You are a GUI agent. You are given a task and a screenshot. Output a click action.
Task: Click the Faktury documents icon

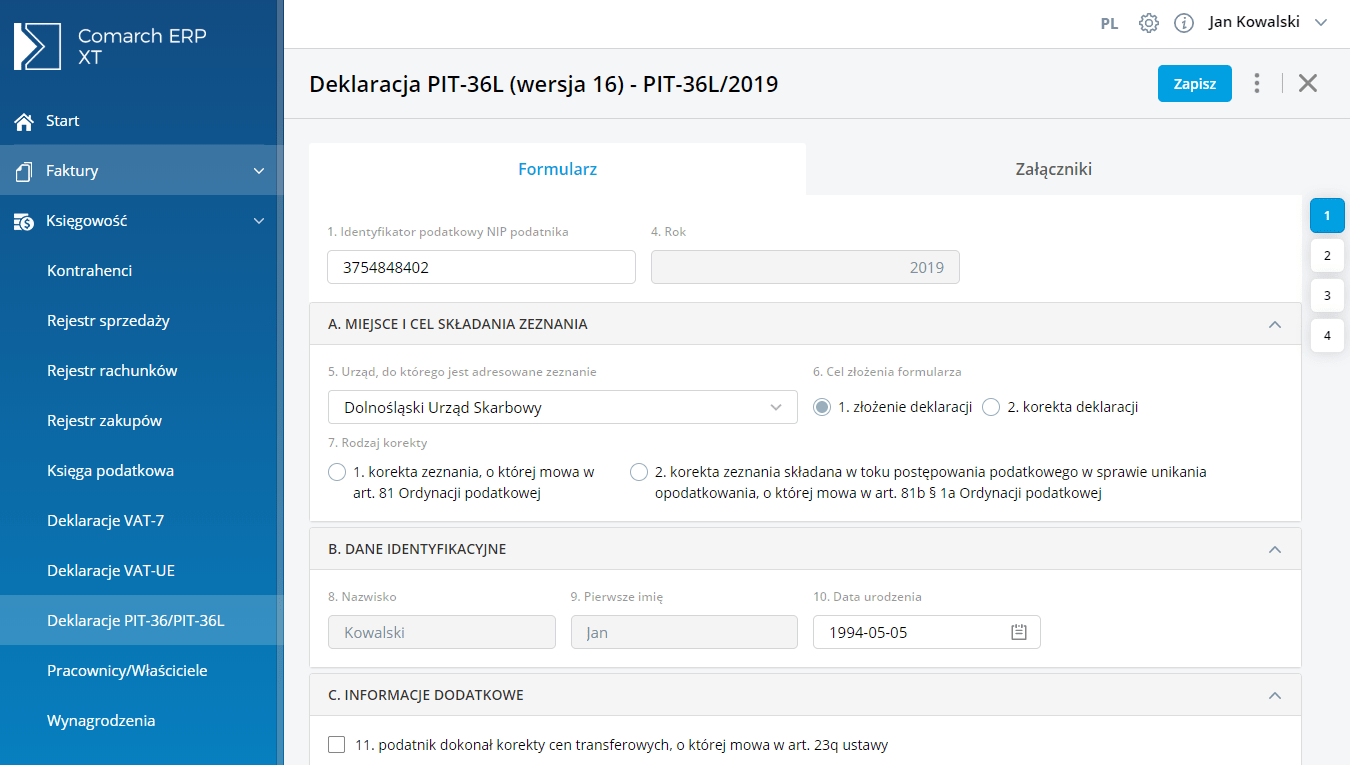24,171
